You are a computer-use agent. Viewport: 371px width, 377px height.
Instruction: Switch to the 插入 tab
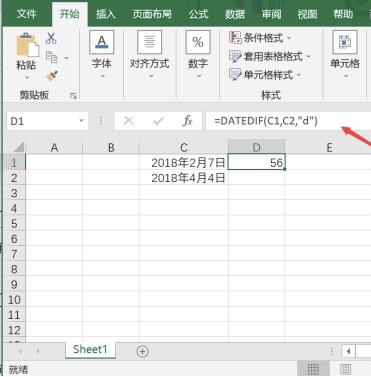[106, 14]
